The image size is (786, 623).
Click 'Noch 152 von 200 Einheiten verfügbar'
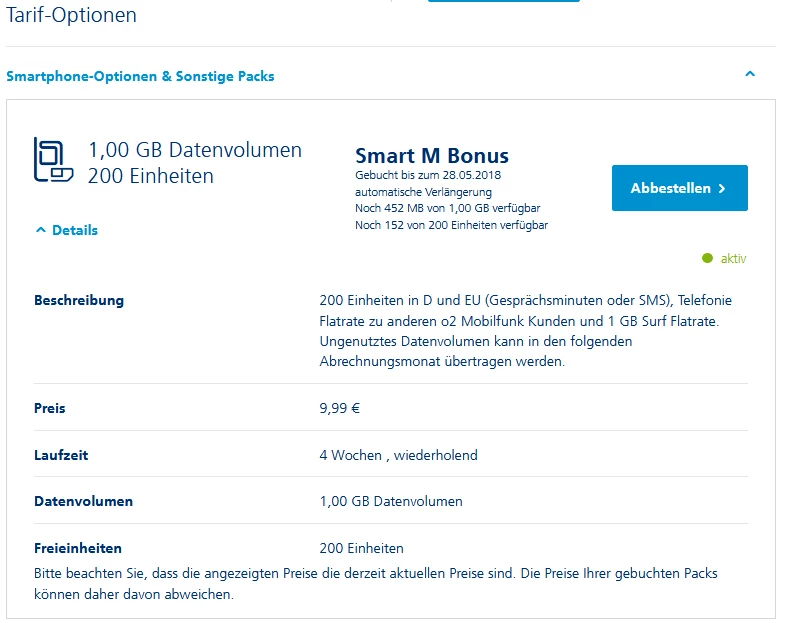452,225
